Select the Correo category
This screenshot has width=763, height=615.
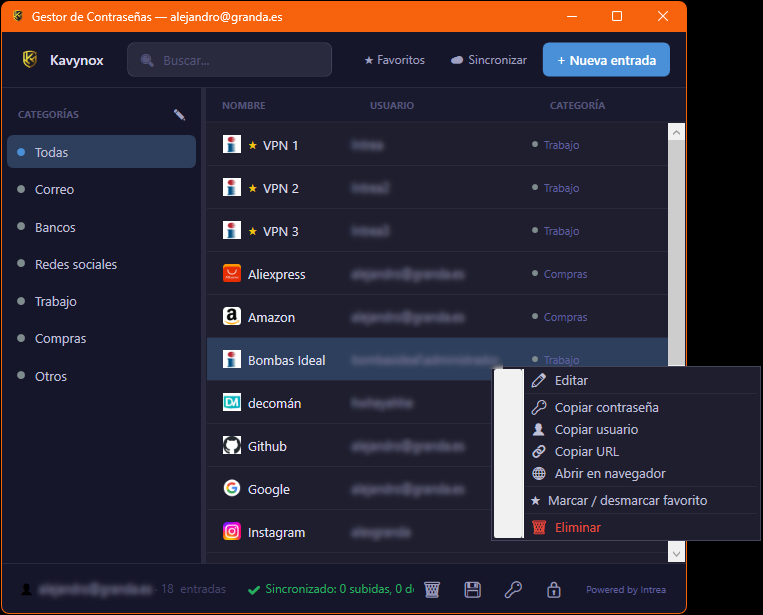(x=101, y=189)
